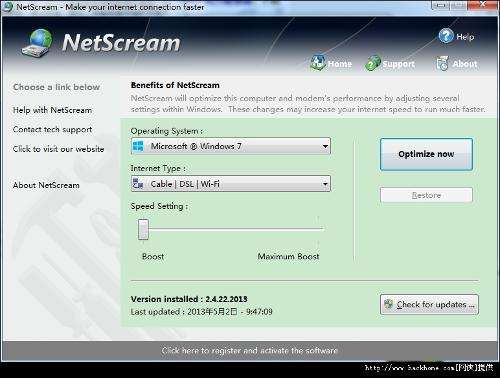Open About NetScream sidebar link
This screenshot has width=502, height=378.
pyautogui.click(x=46, y=185)
